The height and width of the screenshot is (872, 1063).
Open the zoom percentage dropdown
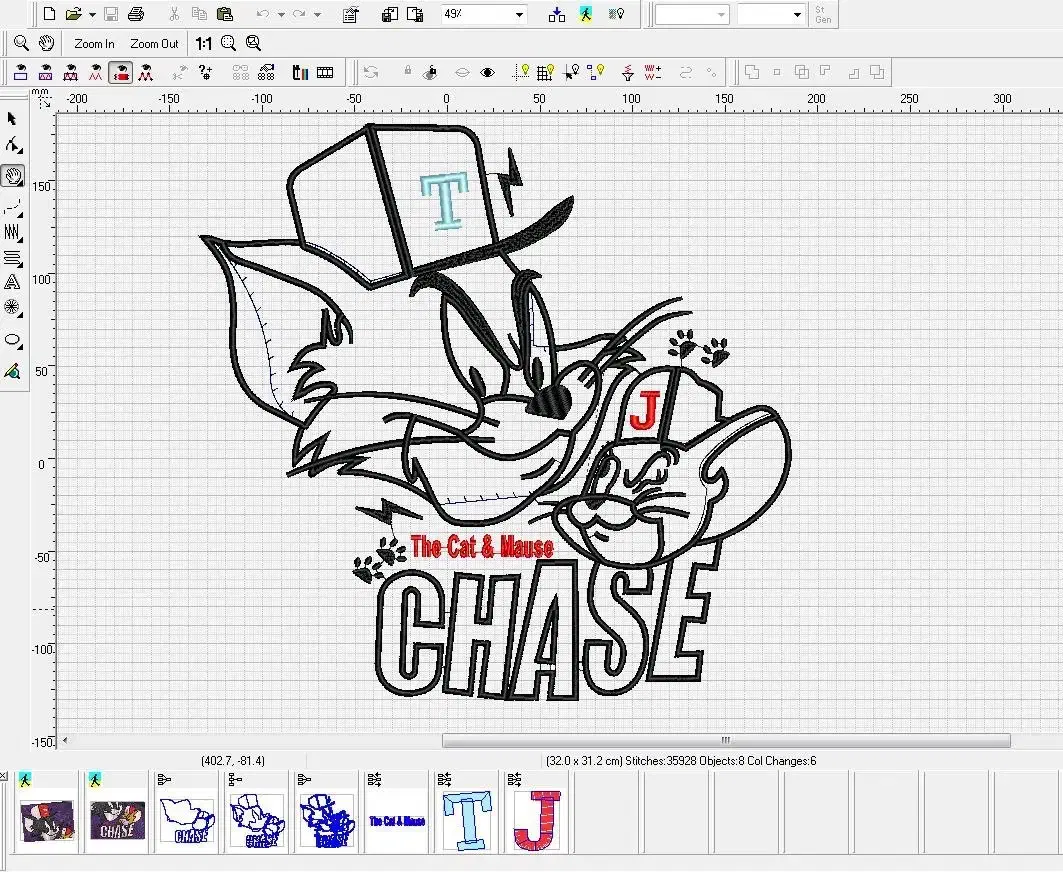(x=519, y=15)
